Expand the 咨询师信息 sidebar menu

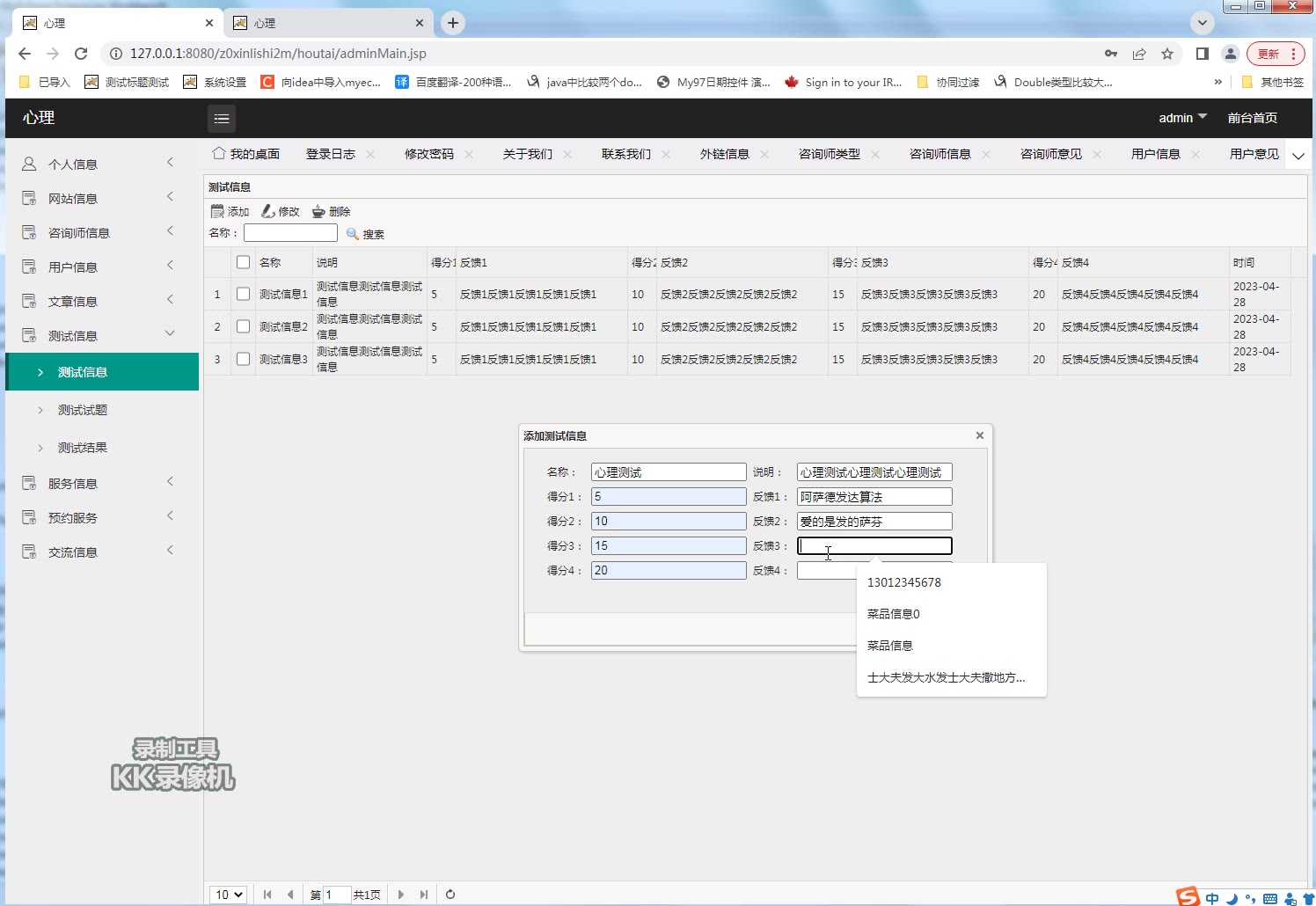point(171,230)
